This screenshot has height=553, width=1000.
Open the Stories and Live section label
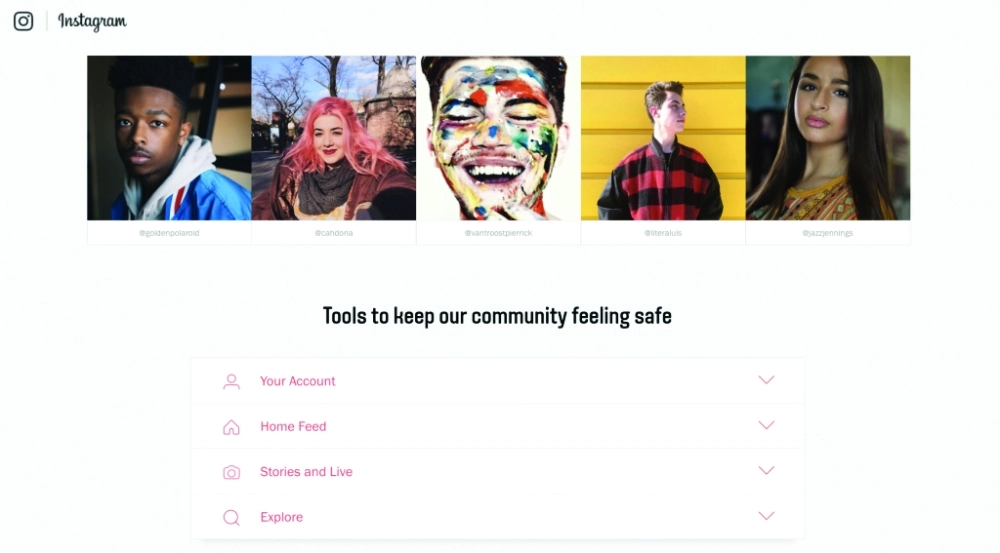[306, 472]
